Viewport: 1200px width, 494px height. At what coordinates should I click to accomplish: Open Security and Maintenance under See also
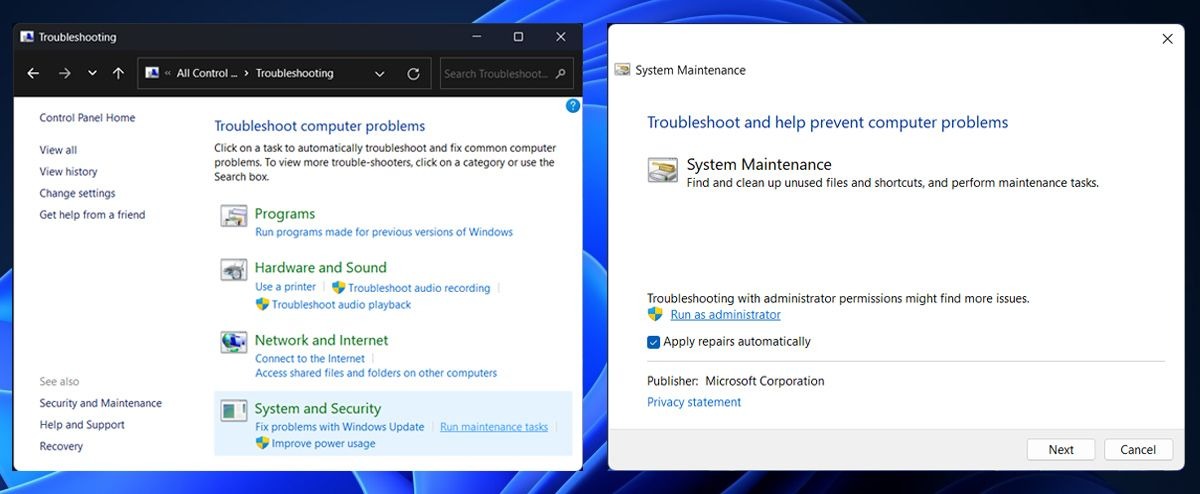click(100, 404)
